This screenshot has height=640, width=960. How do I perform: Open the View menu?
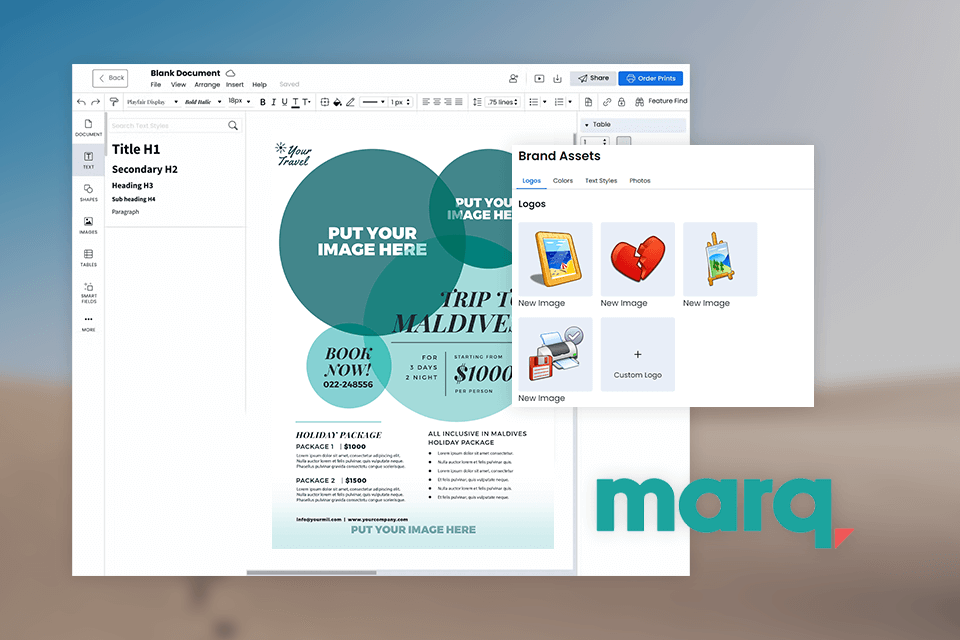tap(178, 85)
